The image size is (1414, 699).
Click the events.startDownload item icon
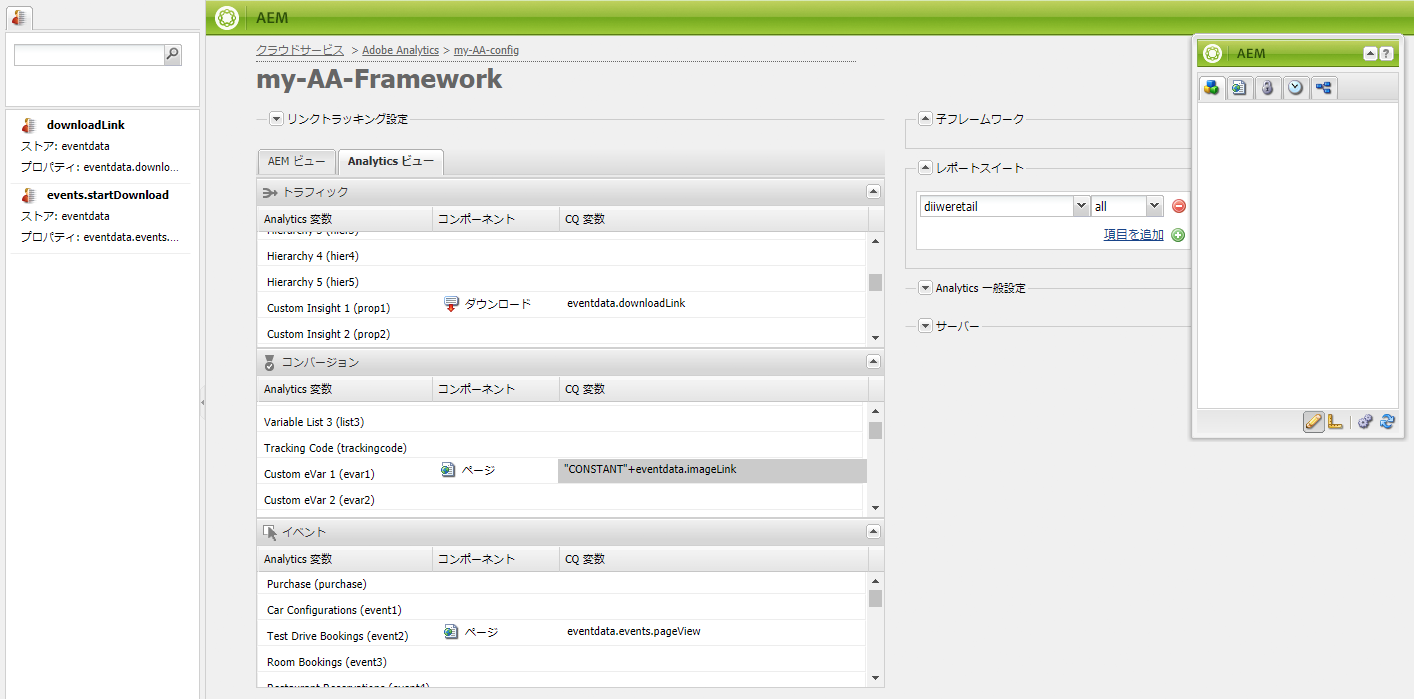click(28, 195)
